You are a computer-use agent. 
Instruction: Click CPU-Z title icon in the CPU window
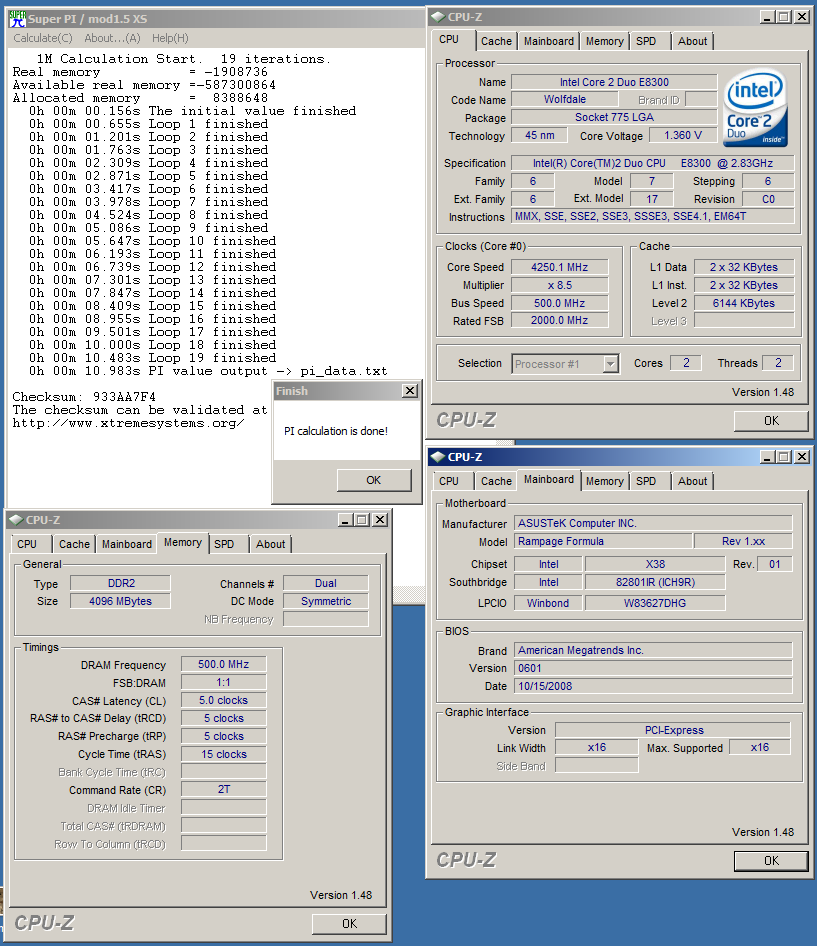click(438, 17)
